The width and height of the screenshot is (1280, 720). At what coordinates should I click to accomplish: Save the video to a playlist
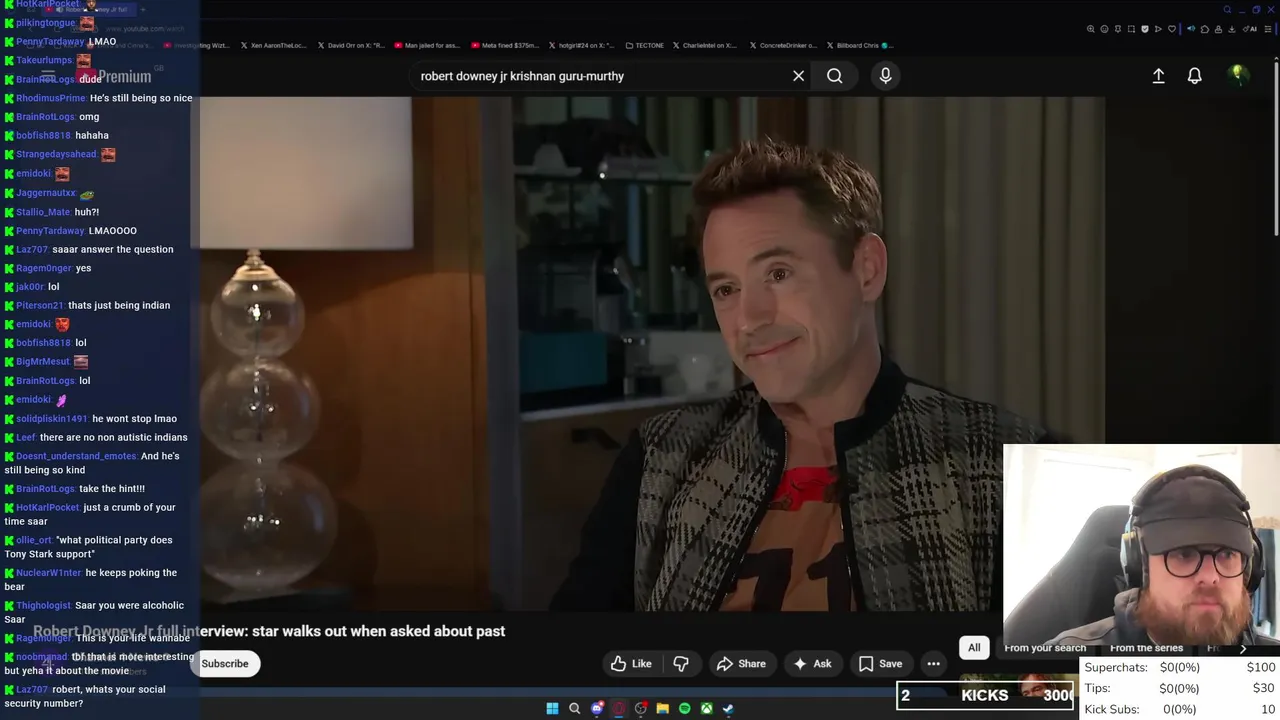coord(880,664)
